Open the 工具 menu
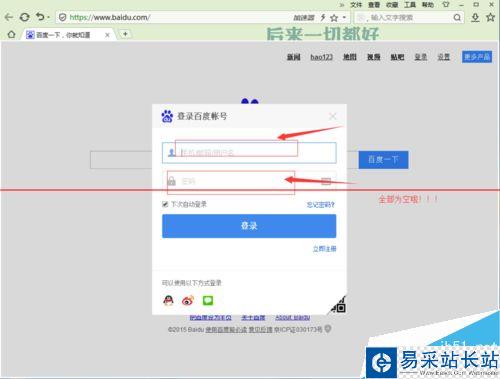 coord(410,5)
